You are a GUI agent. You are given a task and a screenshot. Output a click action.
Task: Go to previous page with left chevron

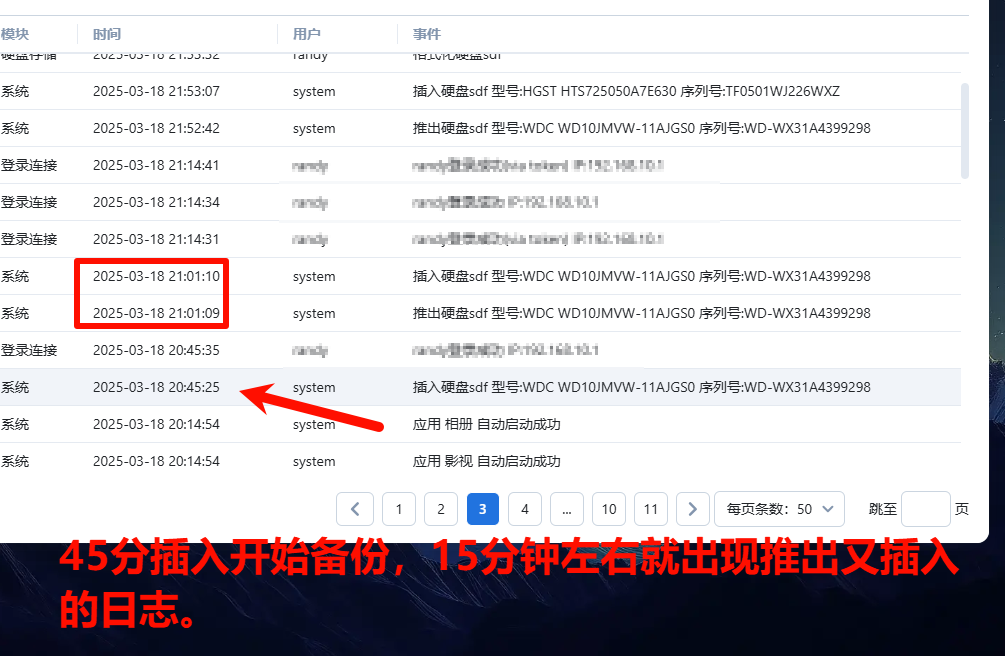coord(354,509)
